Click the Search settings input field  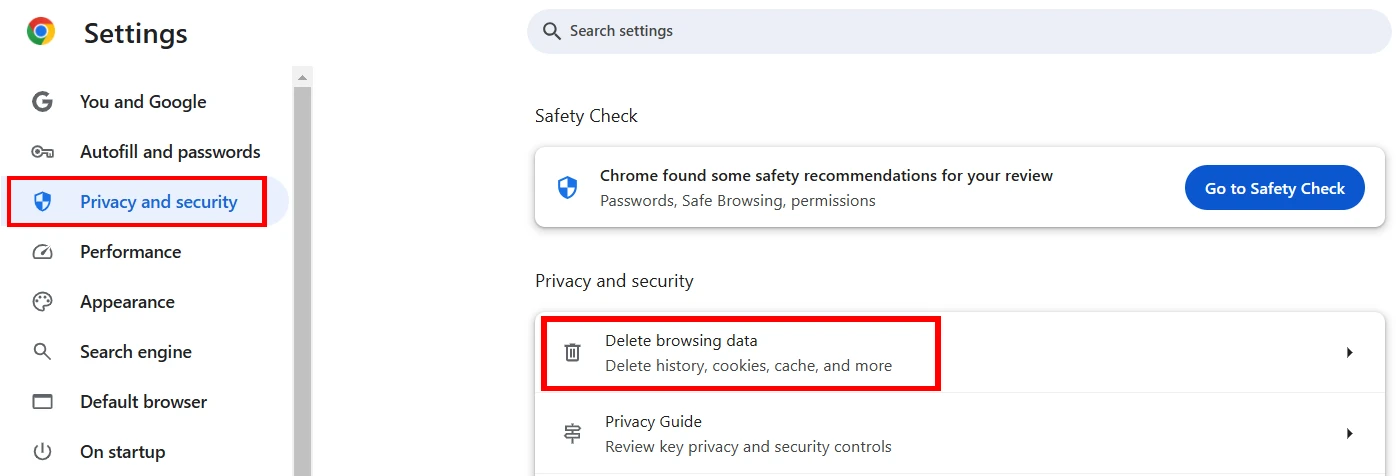(x=959, y=31)
